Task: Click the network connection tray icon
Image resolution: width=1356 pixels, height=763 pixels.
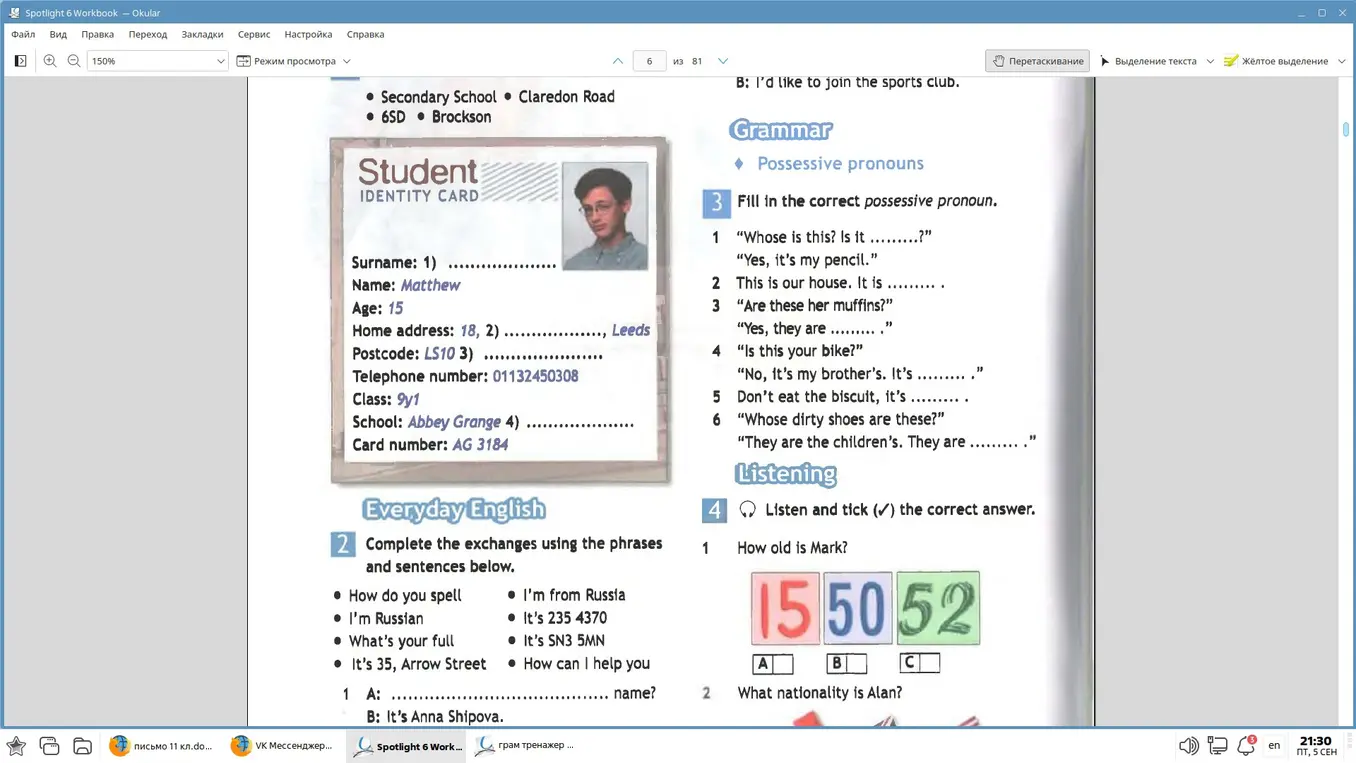Action: point(1217,745)
